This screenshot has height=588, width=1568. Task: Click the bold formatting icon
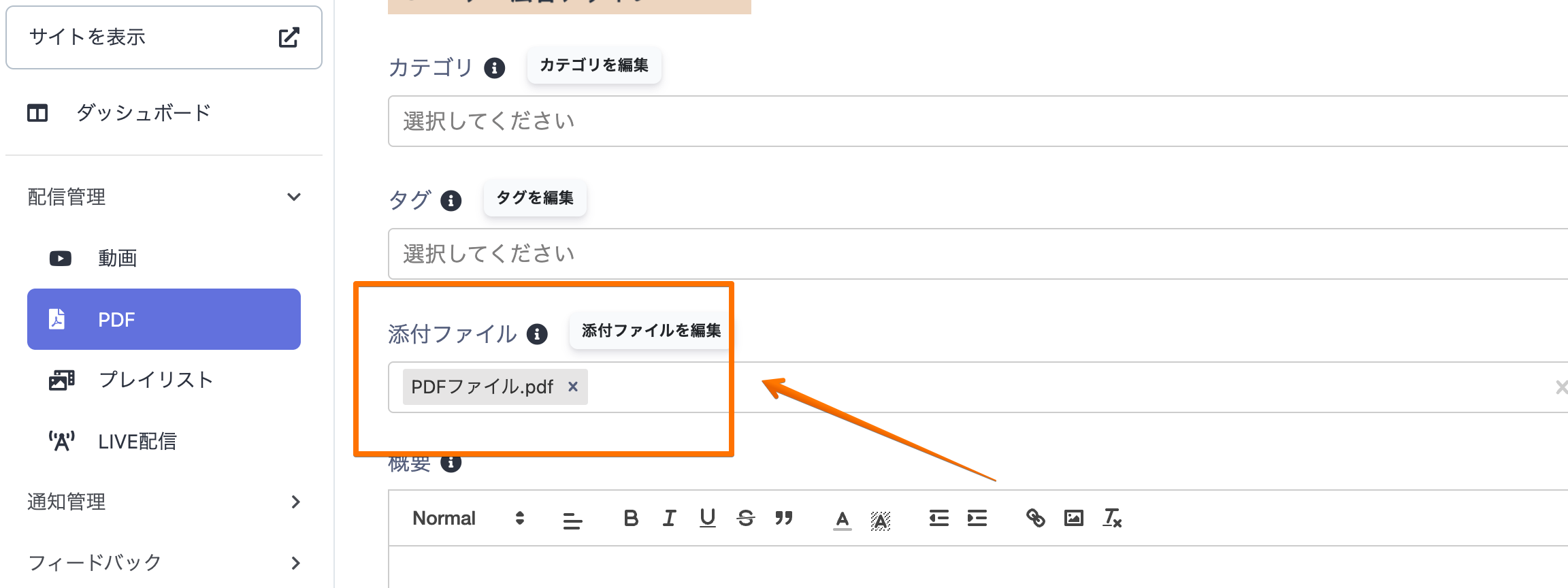(631, 519)
